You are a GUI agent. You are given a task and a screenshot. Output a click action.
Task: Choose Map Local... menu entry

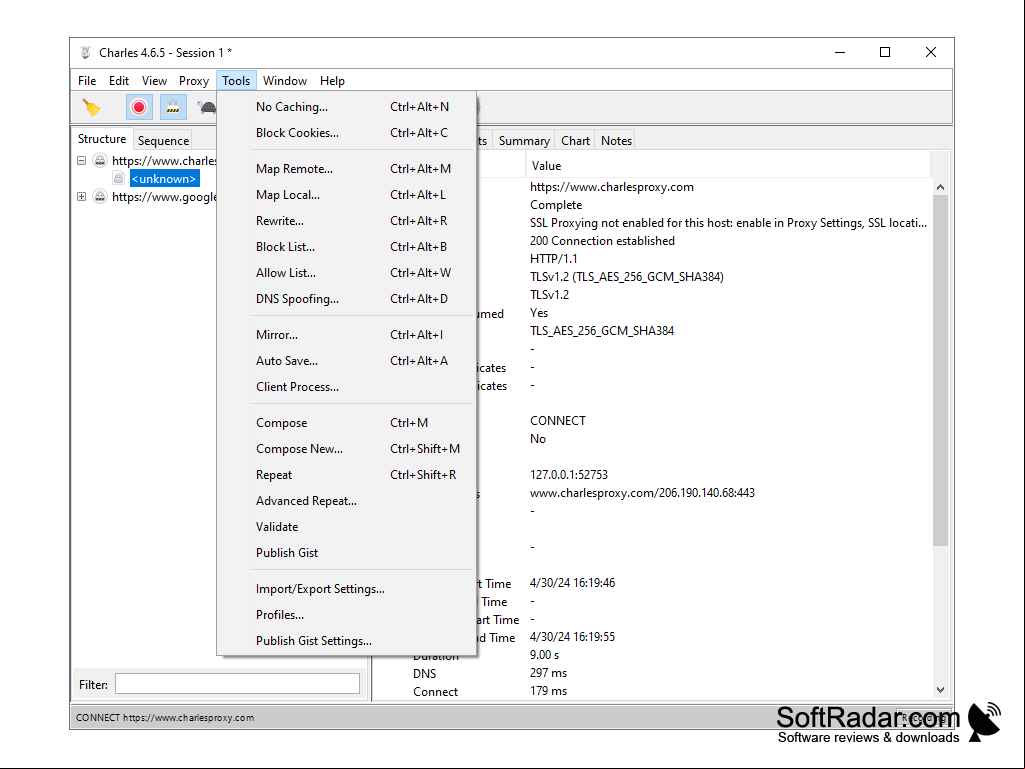click(346, 195)
